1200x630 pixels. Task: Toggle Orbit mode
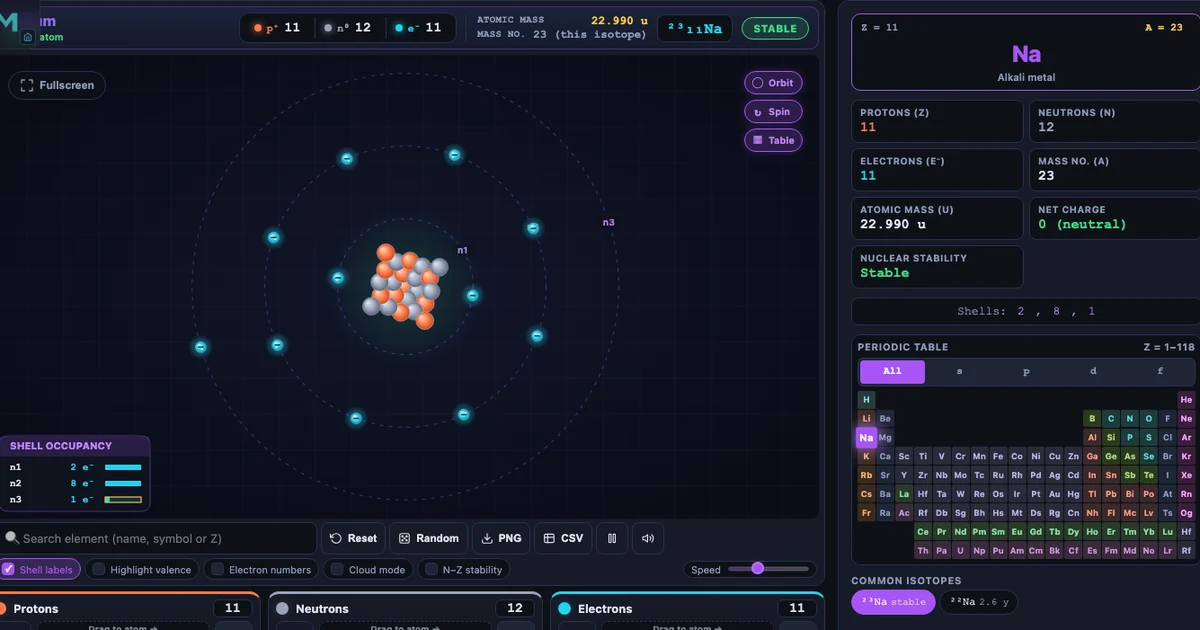coord(773,83)
